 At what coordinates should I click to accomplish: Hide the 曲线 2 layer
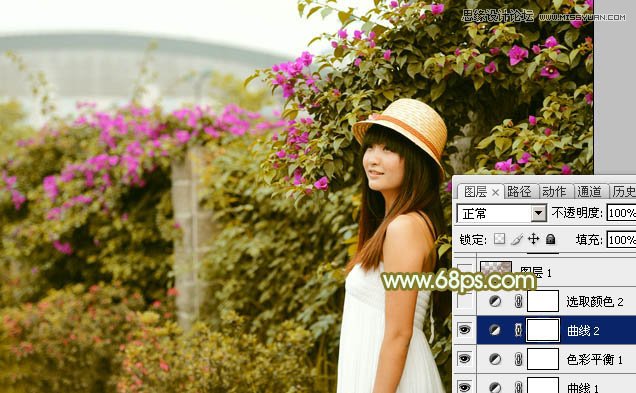[x=464, y=330]
